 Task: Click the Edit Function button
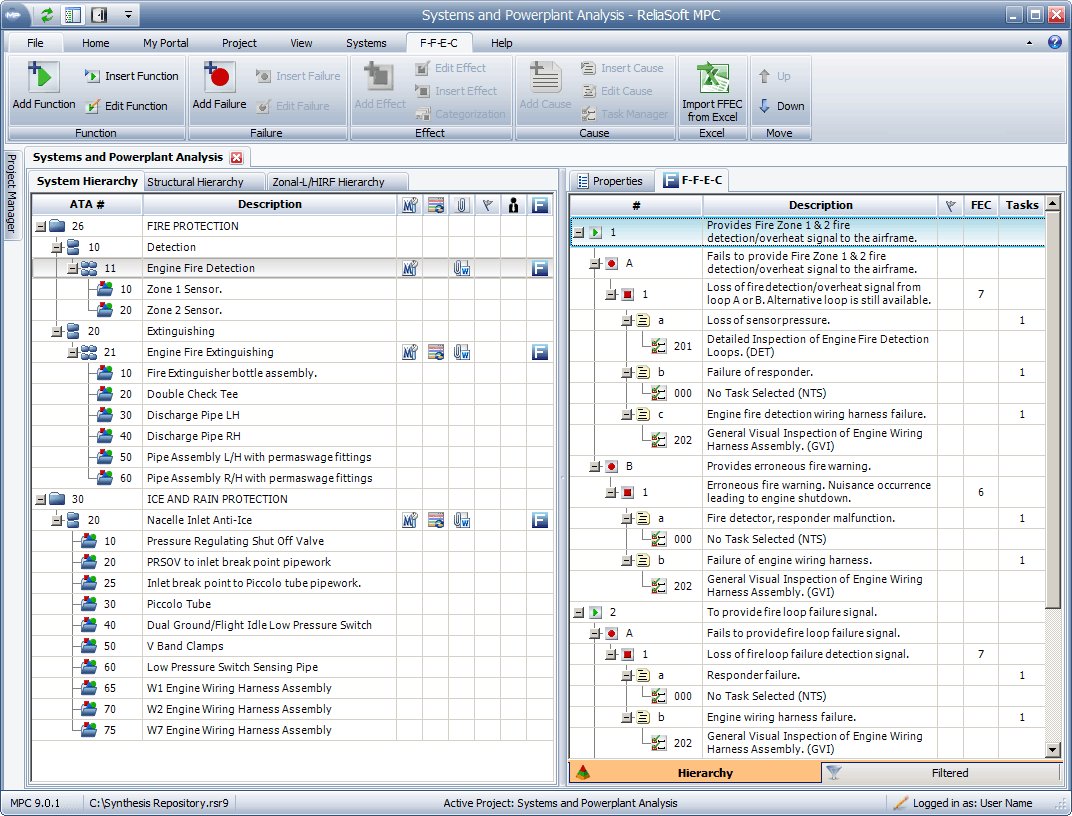coord(126,106)
